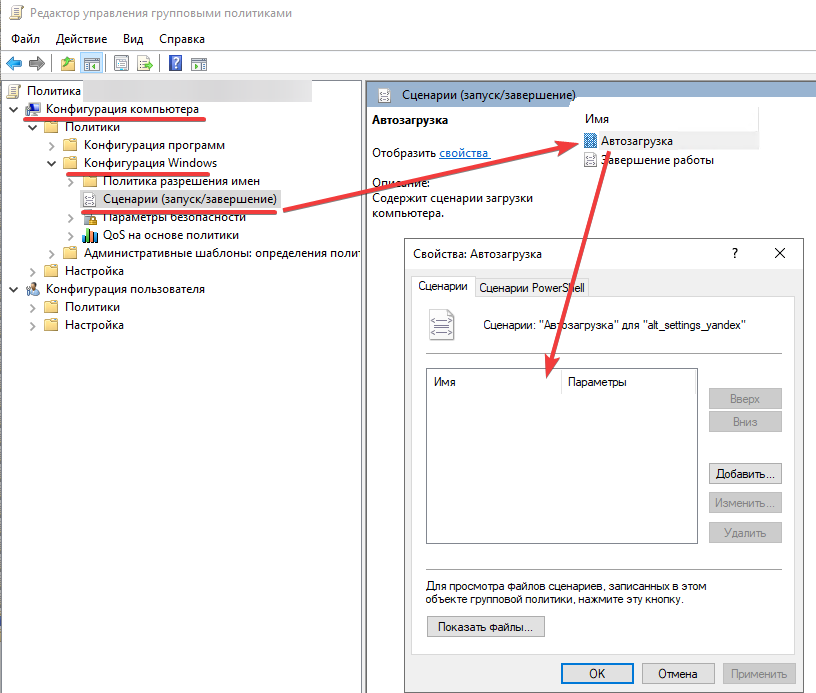Click the Вверх button
The image size is (816, 693).
point(745,399)
